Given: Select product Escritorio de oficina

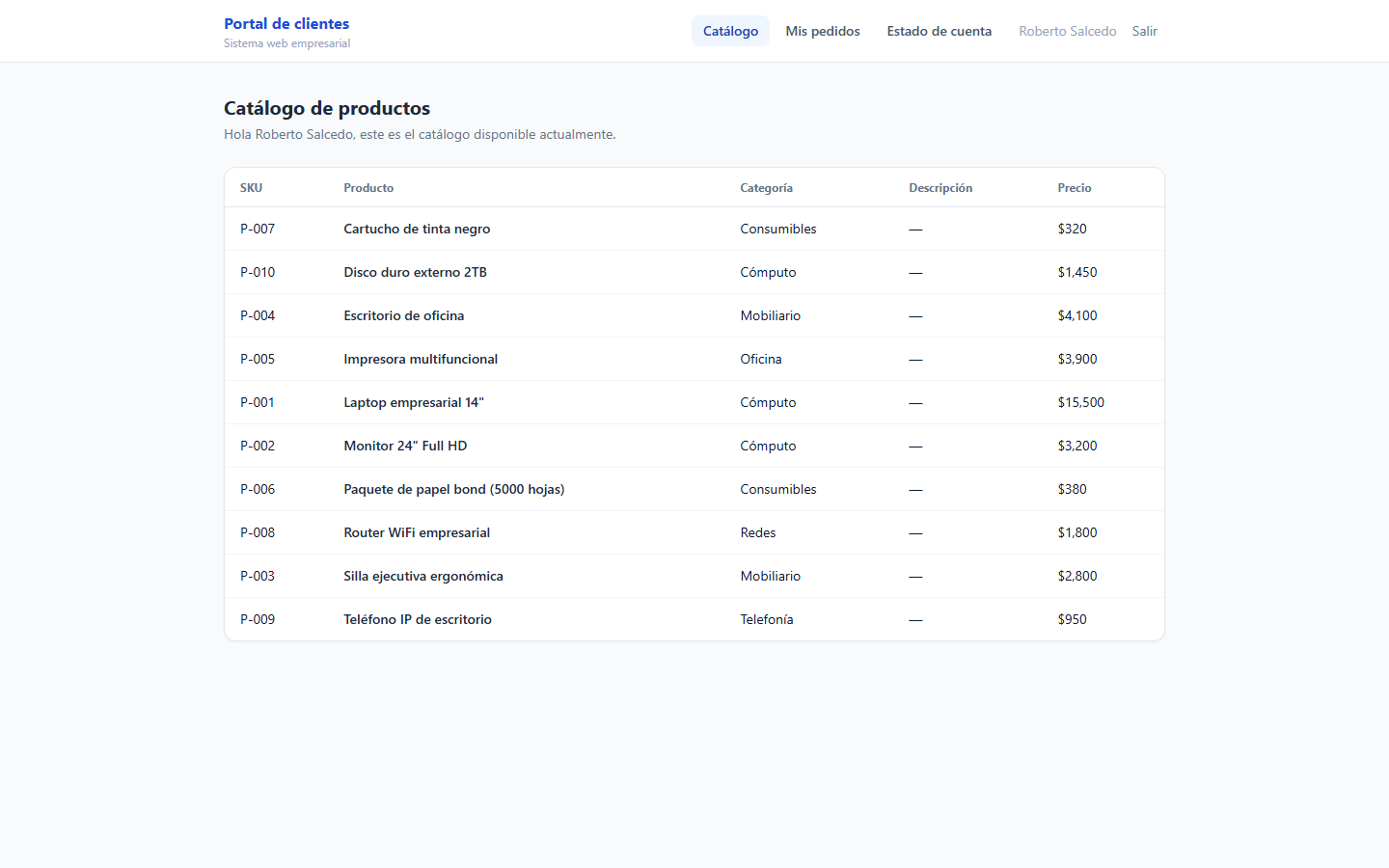Looking at the screenshot, I should 404,315.
